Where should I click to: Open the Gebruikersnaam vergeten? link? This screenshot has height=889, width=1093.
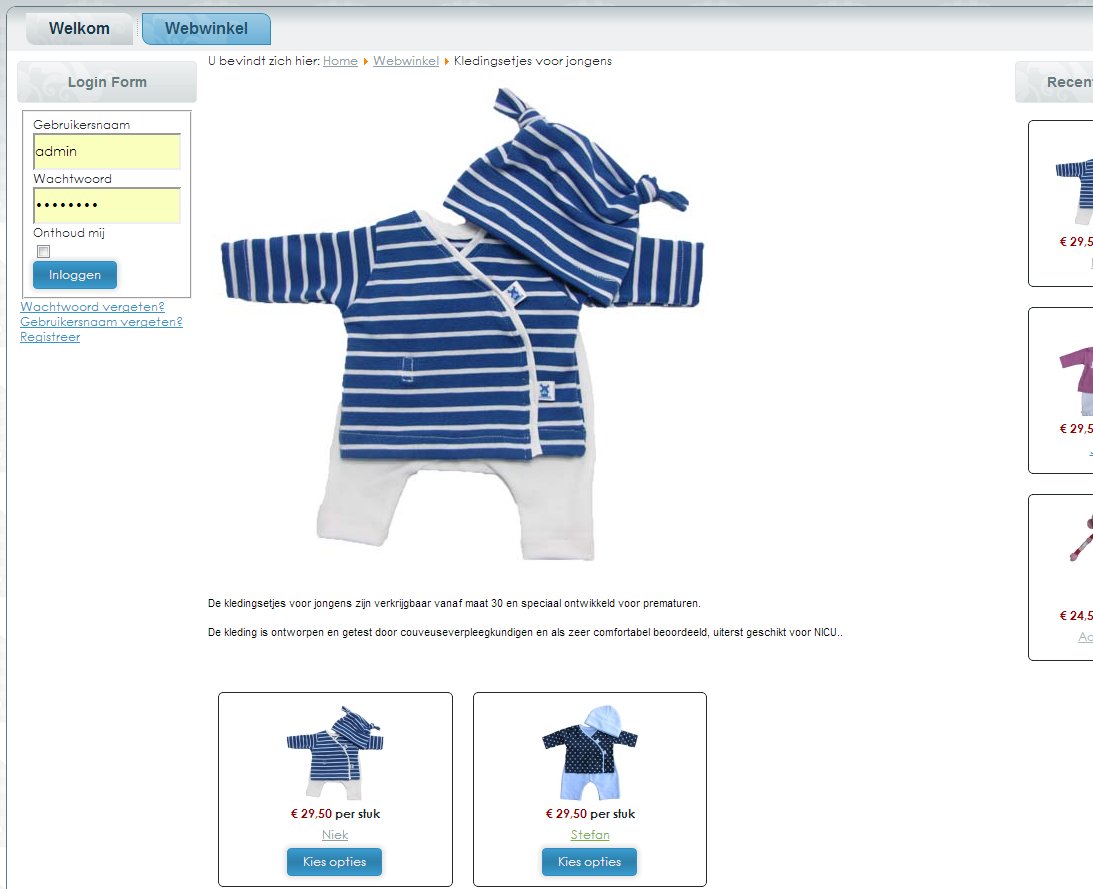101,321
